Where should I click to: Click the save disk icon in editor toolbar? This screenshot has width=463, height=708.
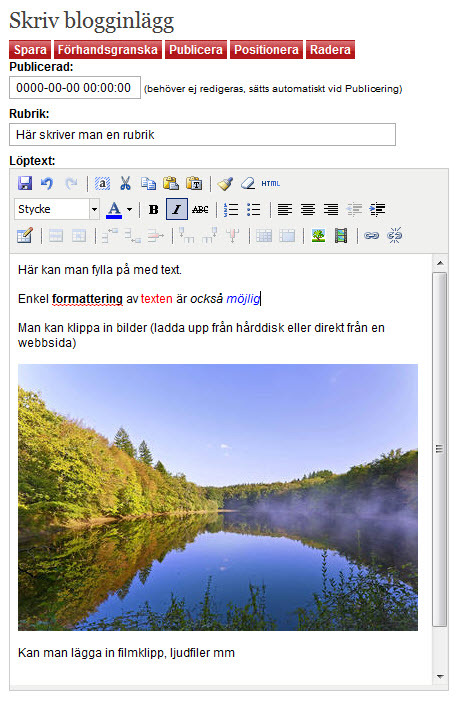pyautogui.click(x=25, y=183)
